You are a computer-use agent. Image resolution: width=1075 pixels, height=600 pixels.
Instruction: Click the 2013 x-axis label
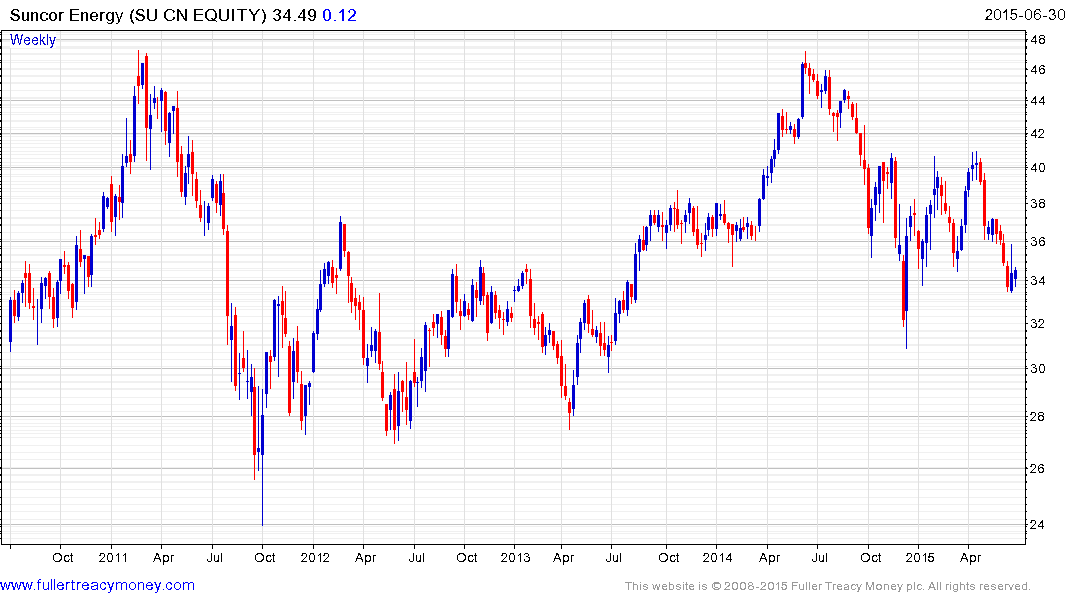515,557
